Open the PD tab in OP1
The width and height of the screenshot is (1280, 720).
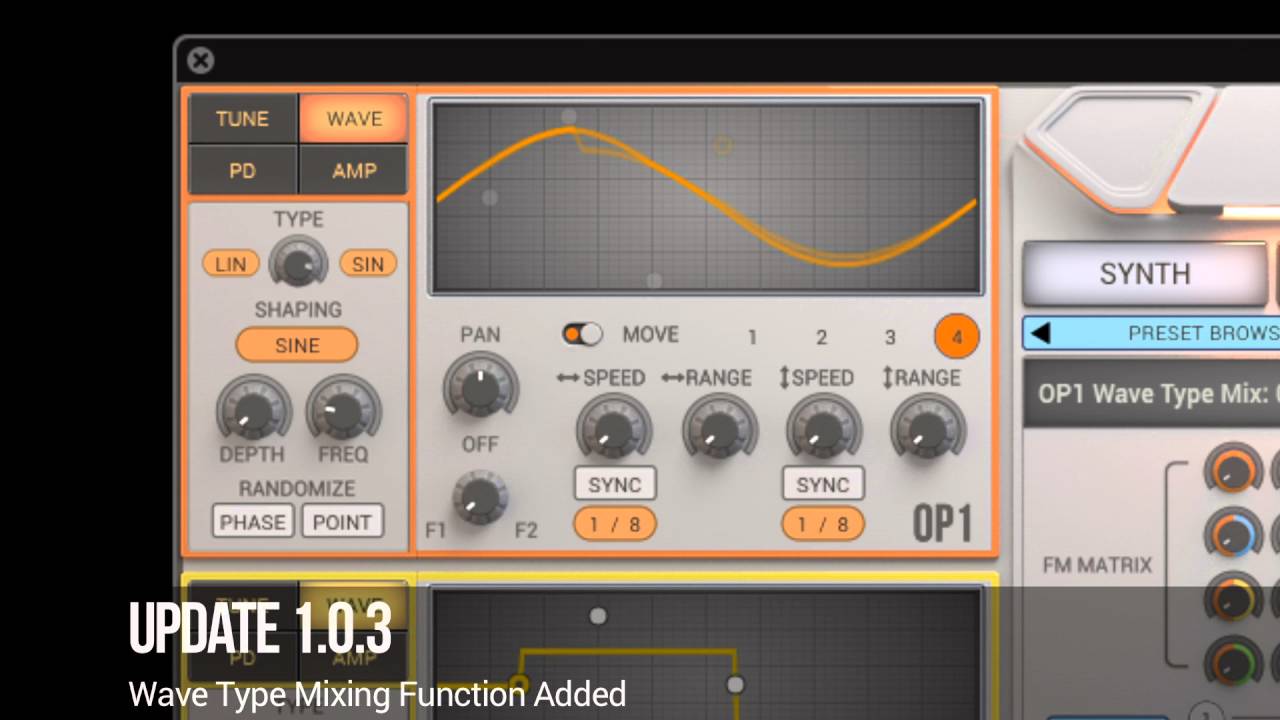242,170
